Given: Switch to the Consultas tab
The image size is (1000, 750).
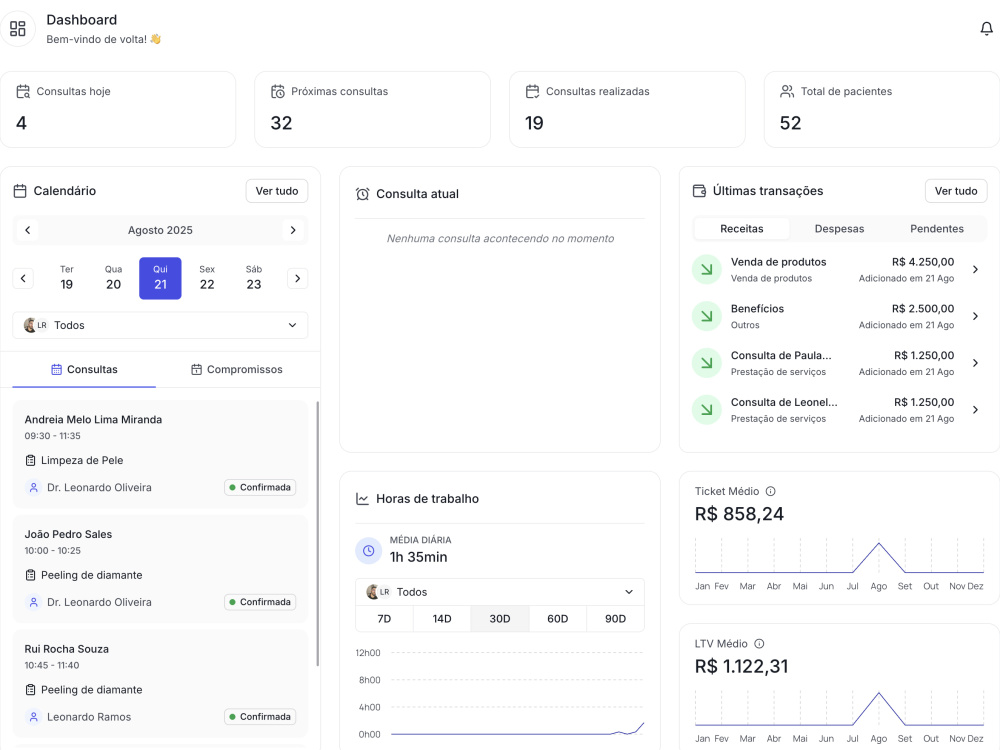Looking at the screenshot, I should pyautogui.click(x=84, y=369).
